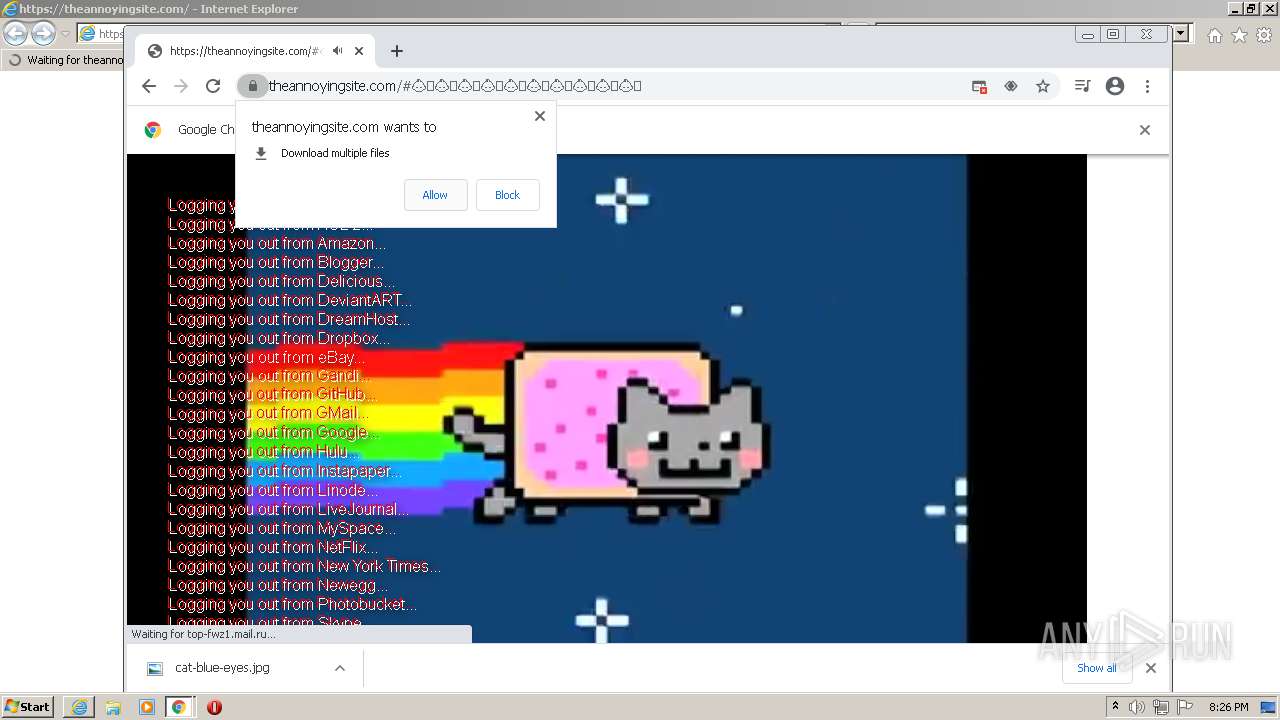Screen dimensions: 1280x720
Task: Click the 8:26 PM taskbar clock
Action: (x=1228, y=707)
